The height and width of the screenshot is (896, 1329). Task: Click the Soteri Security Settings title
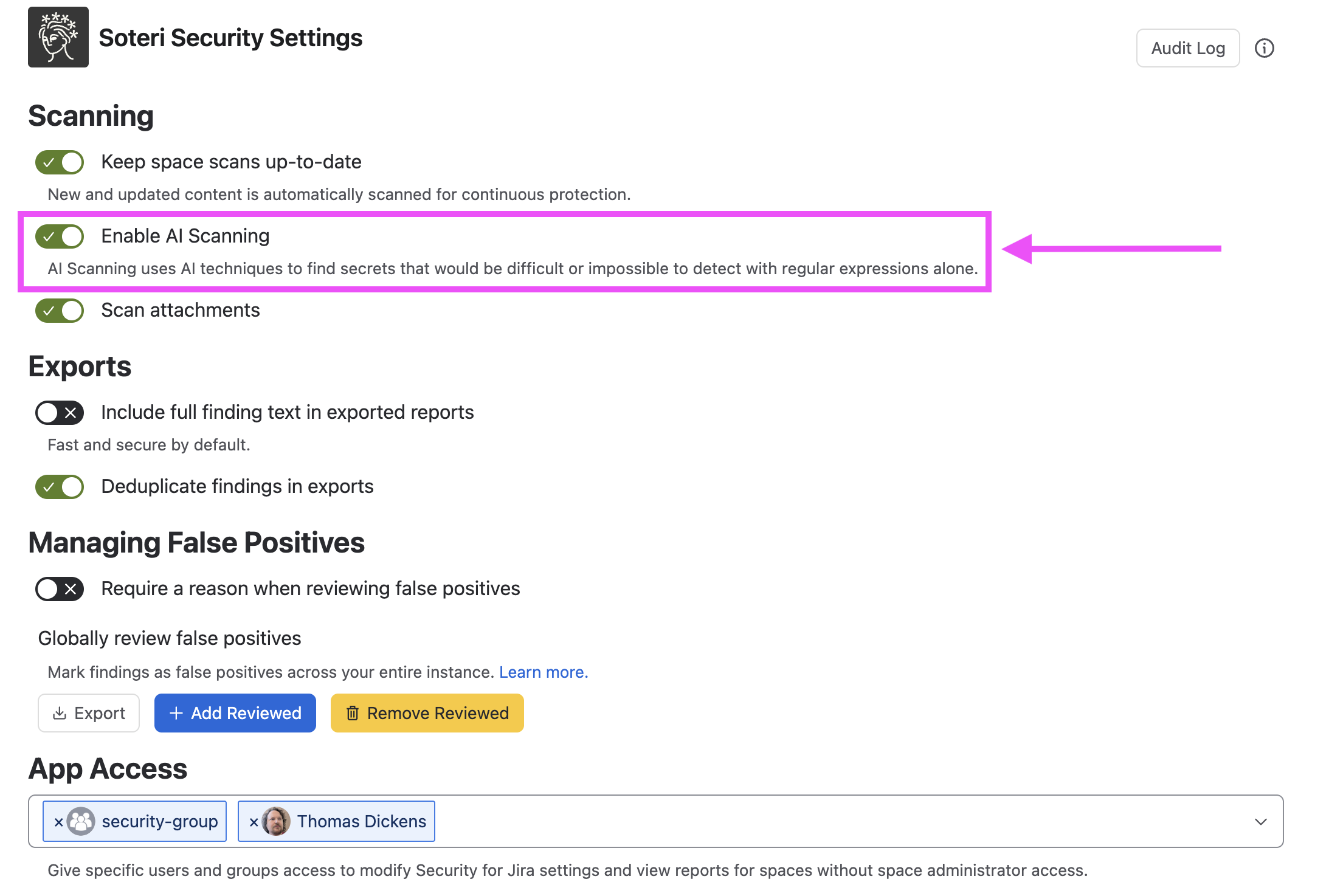click(x=230, y=38)
